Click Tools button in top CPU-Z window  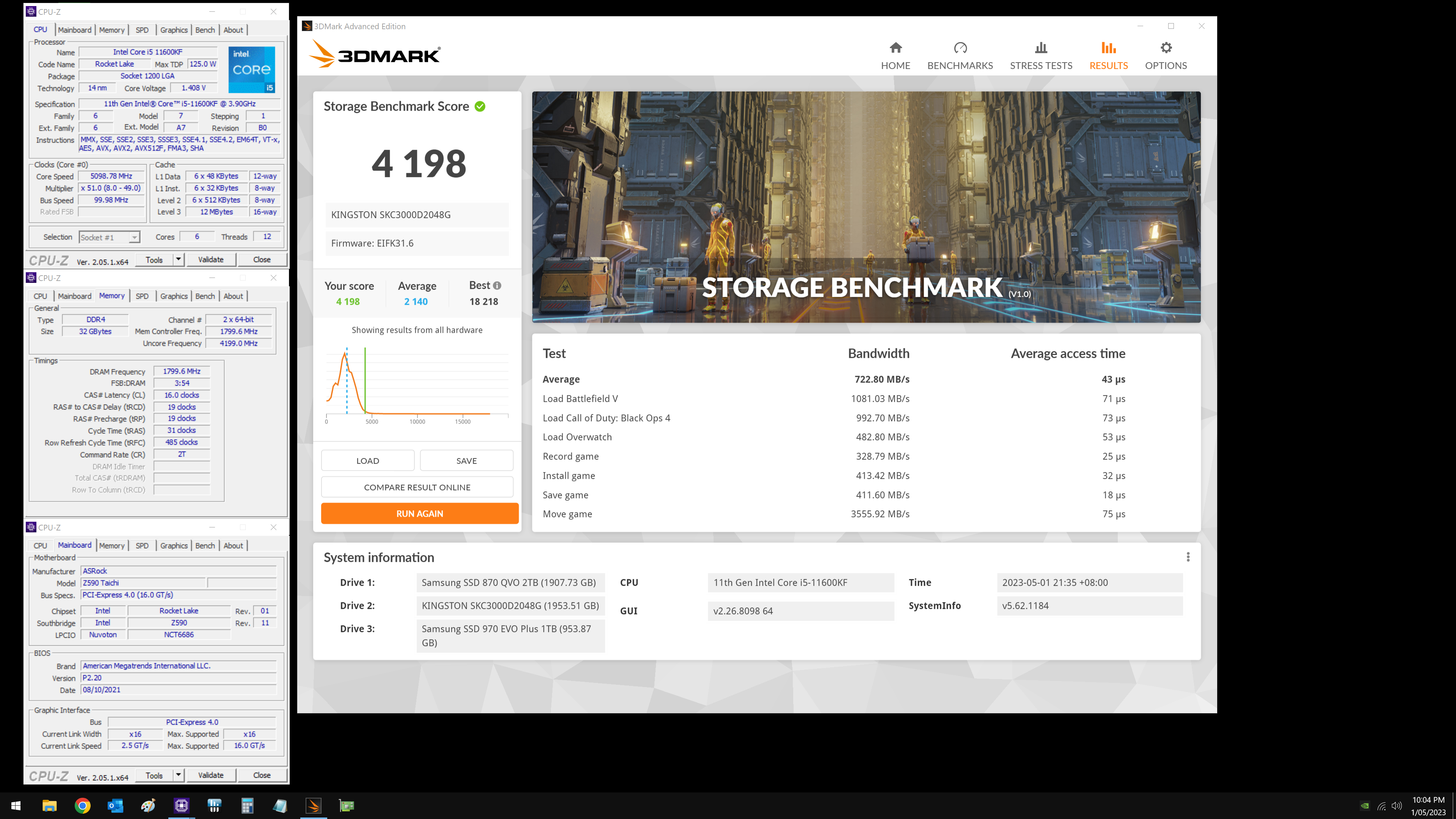154,259
